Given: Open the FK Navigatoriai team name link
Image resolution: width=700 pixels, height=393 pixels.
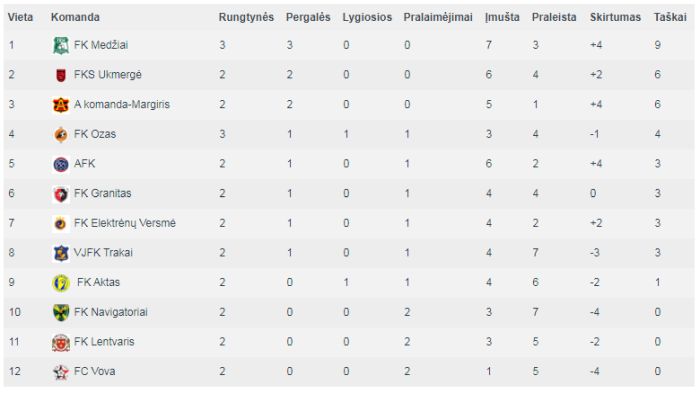Looking at the screenshot, I should pos(111,312).
